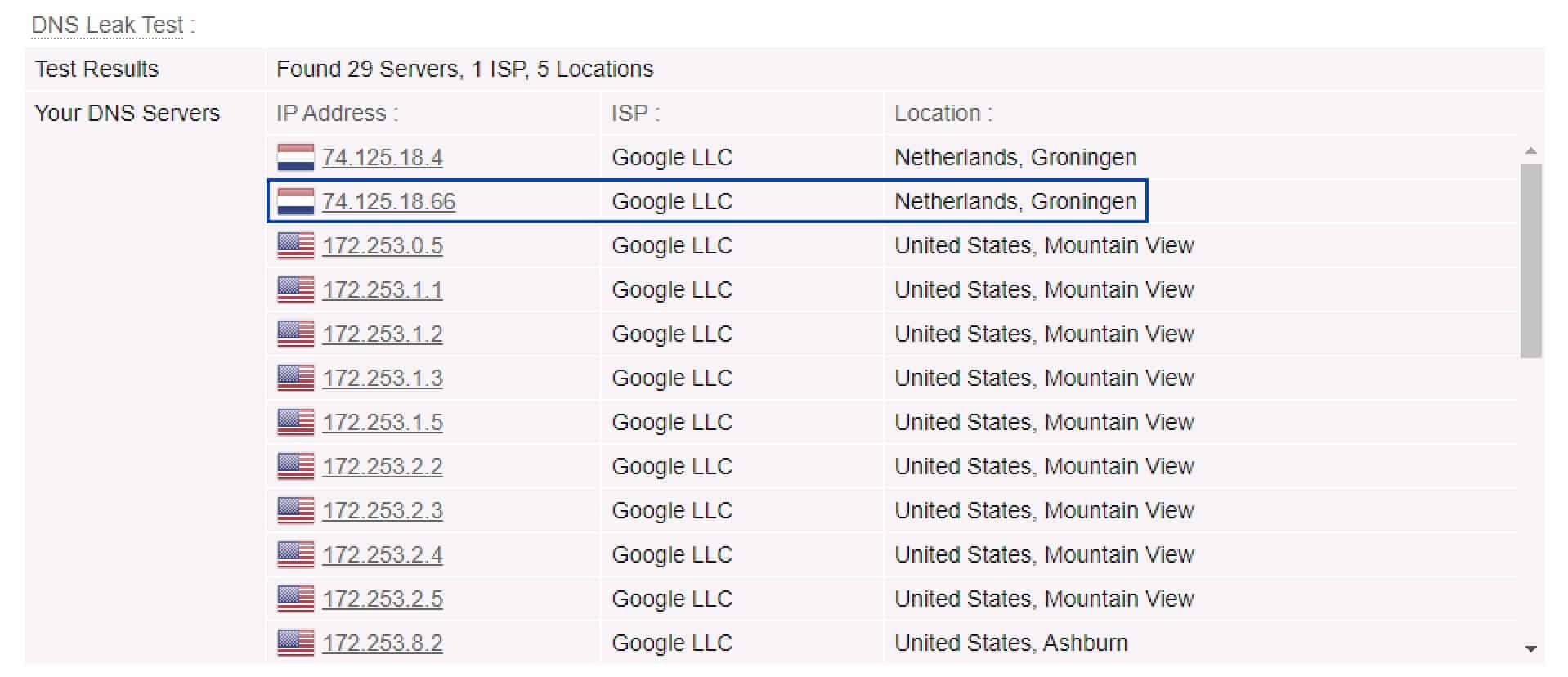Open the 172.253.2.3 IP link
Viewport: 1568px width, 677px height.
coord(382,510)
